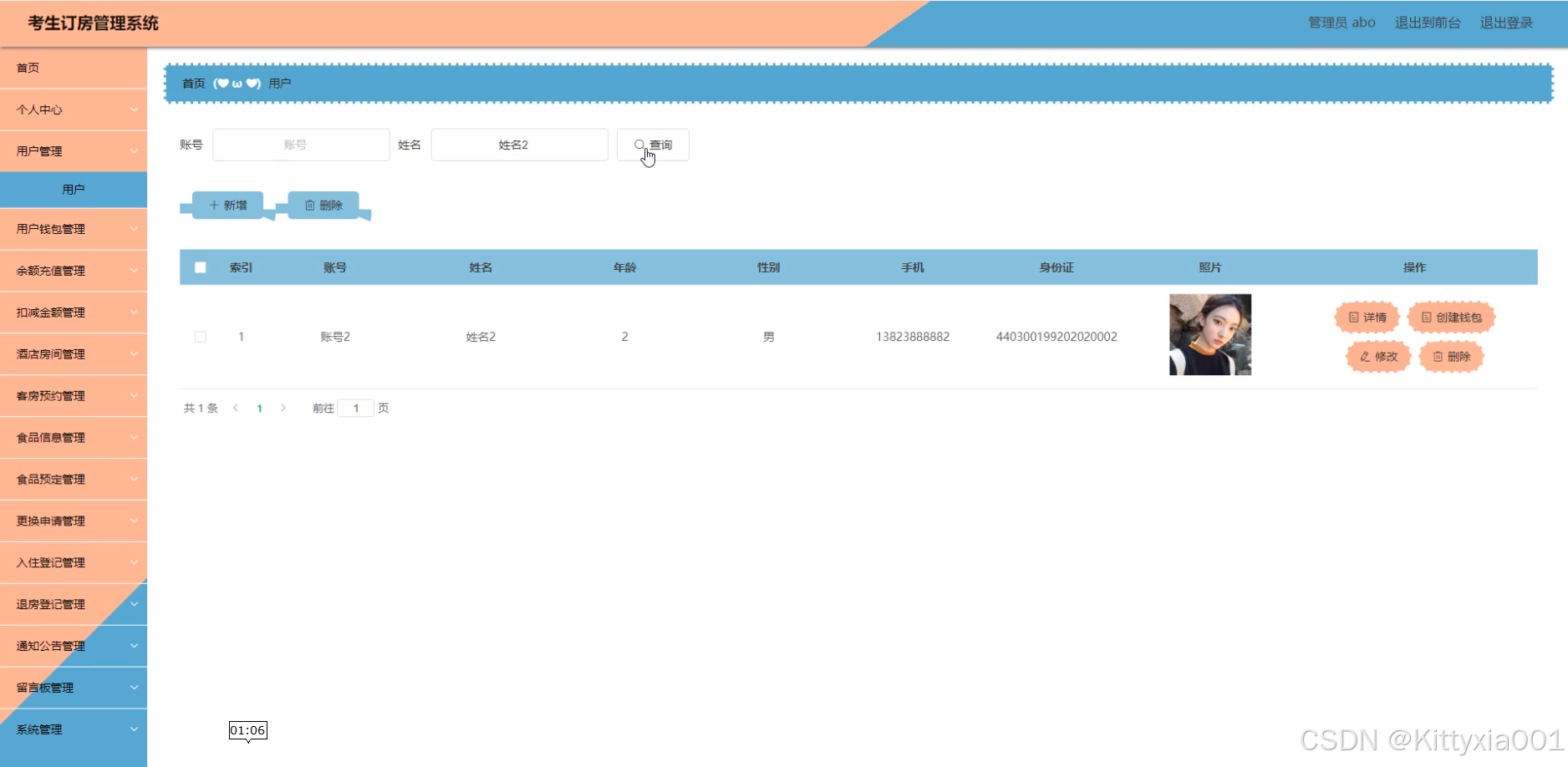The height and width of the screenshot is (767, 1568).
Task: Click the 查询 search button
Action: (x=653, y=145)
